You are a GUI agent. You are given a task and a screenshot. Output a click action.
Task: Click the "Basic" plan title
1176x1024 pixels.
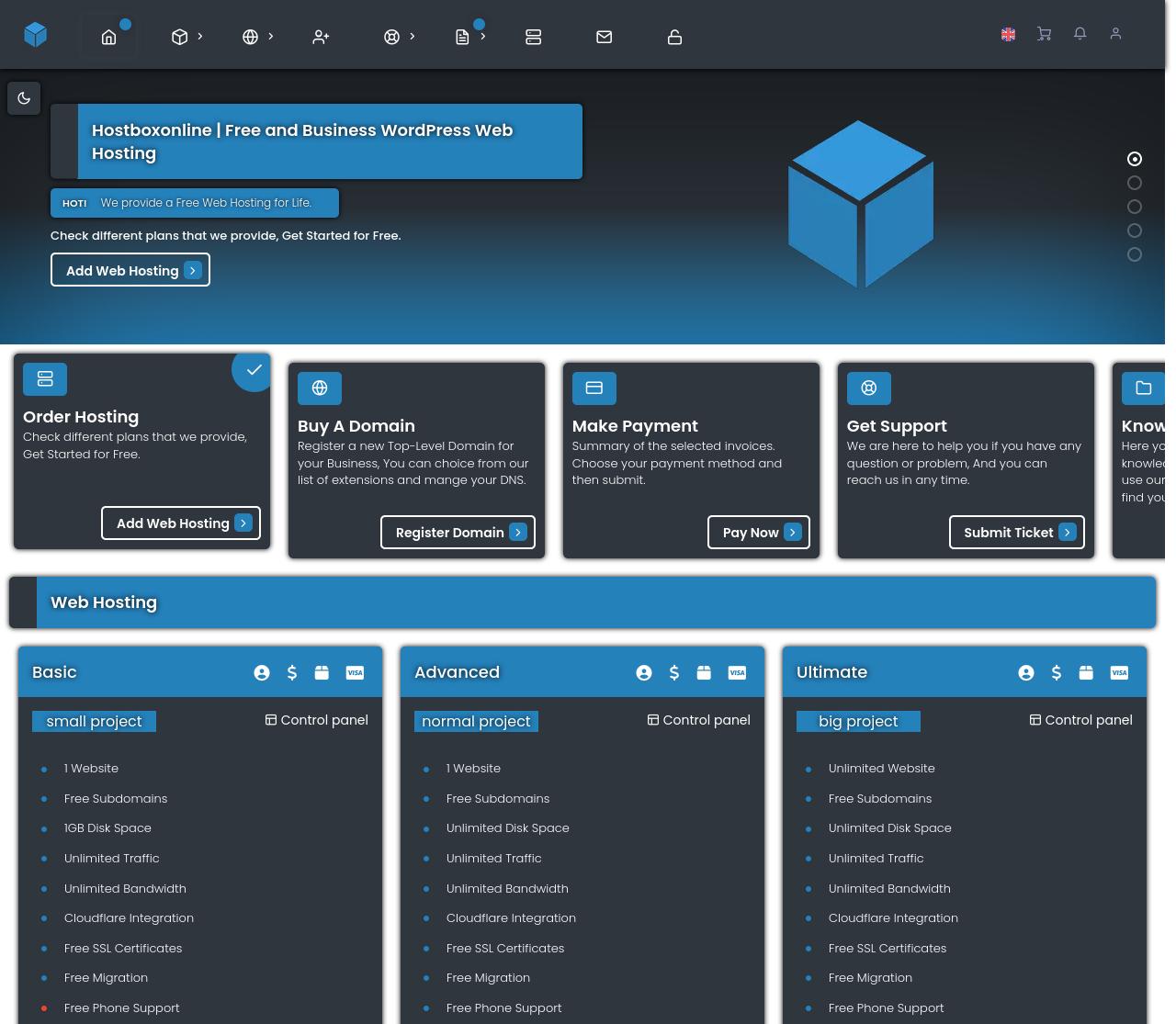pos(54,672)
